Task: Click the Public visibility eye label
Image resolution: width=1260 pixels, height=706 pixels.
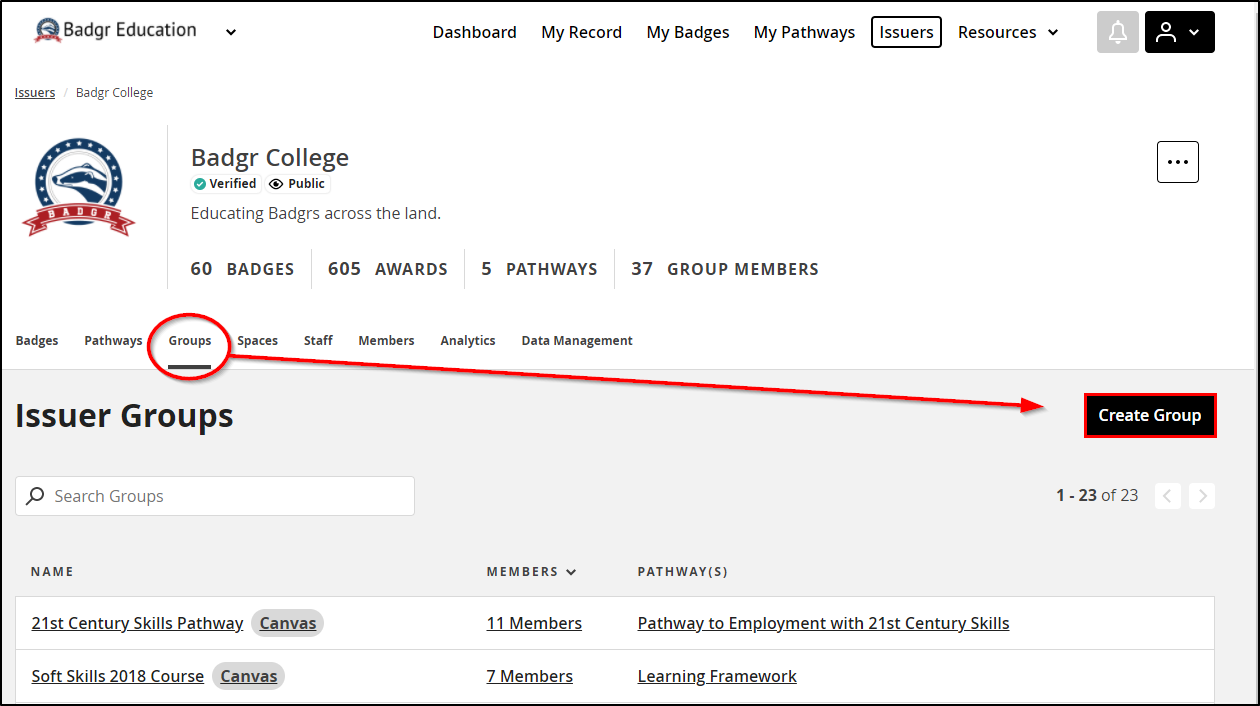Action: 297,184
